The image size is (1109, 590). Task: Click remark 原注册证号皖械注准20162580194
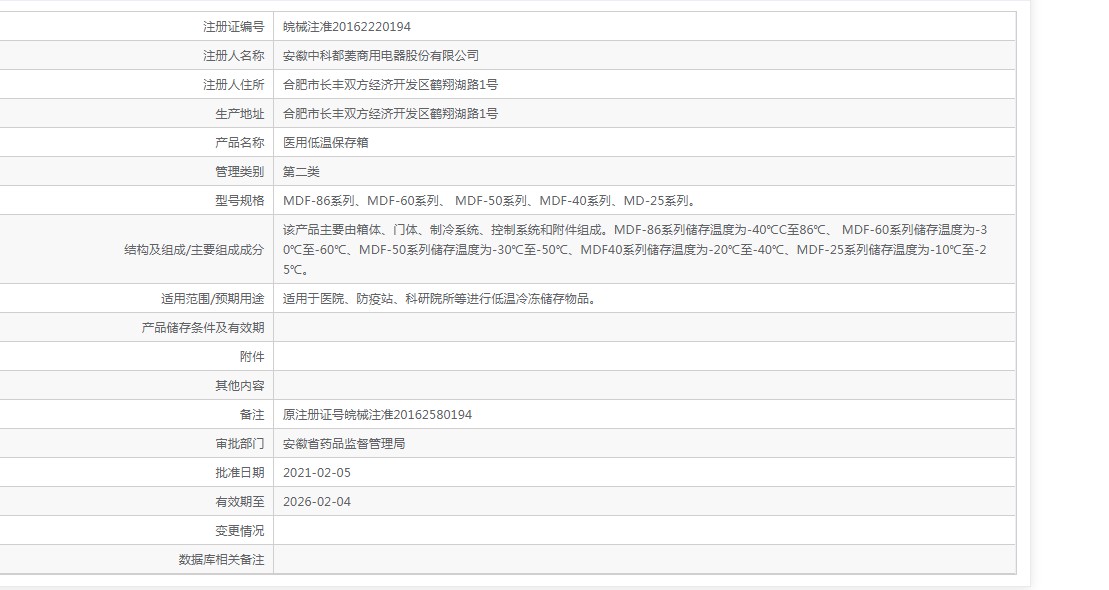click(x=377, y=415)
